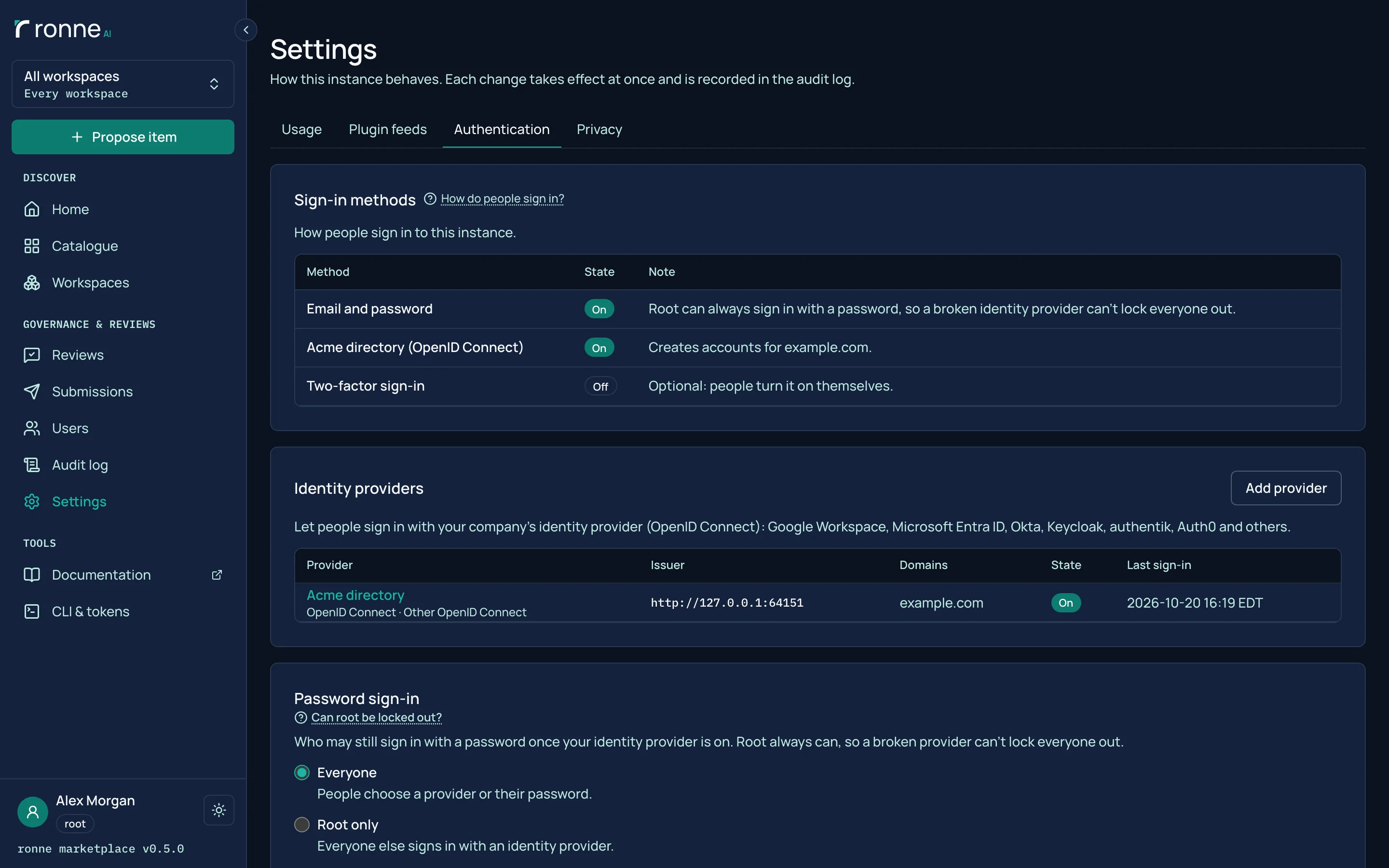Click the version text ronne marketplace v0.5.0
Viewport: 1389px width, 868px height.
(x=100, y=849)
